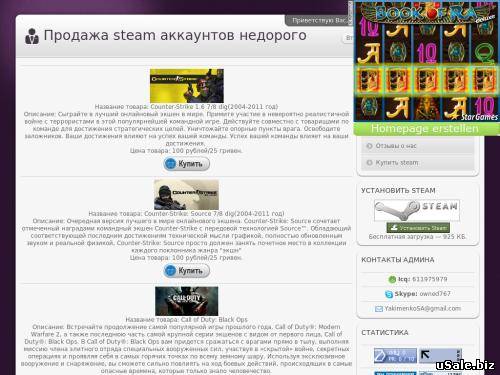Click the Skype name owned767
This screenshot has width=500, height=375.
435,294
